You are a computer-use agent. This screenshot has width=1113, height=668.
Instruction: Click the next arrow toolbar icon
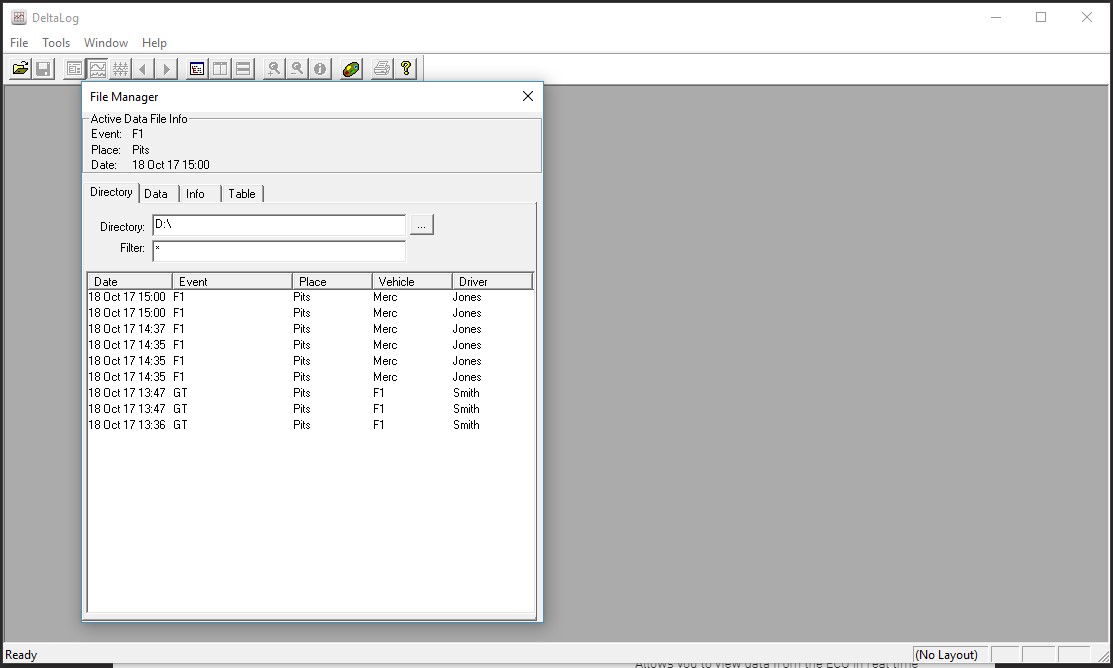[x=167, y=69]
